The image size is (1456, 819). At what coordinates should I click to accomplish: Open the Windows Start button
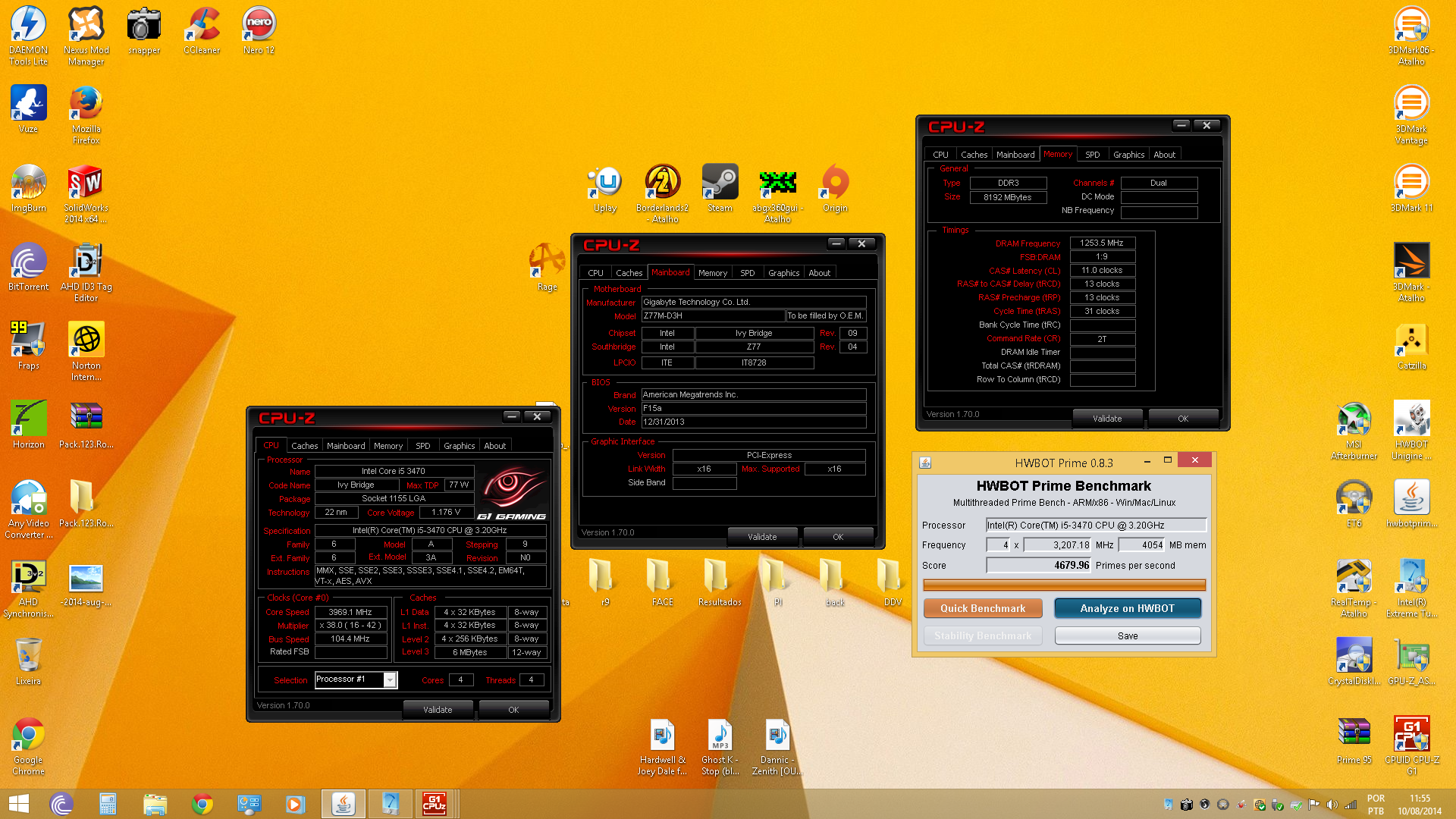pos(19,804)
